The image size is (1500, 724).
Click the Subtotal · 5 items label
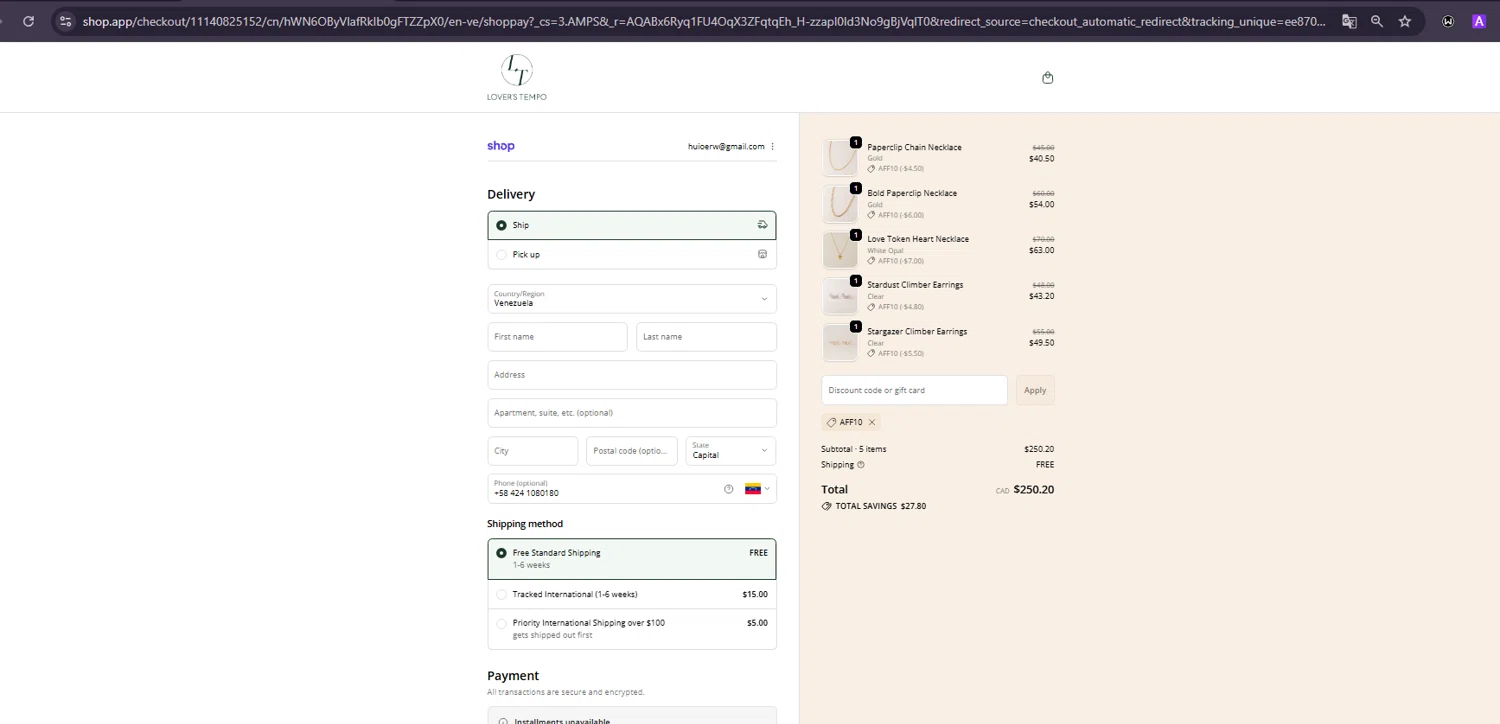853,449
